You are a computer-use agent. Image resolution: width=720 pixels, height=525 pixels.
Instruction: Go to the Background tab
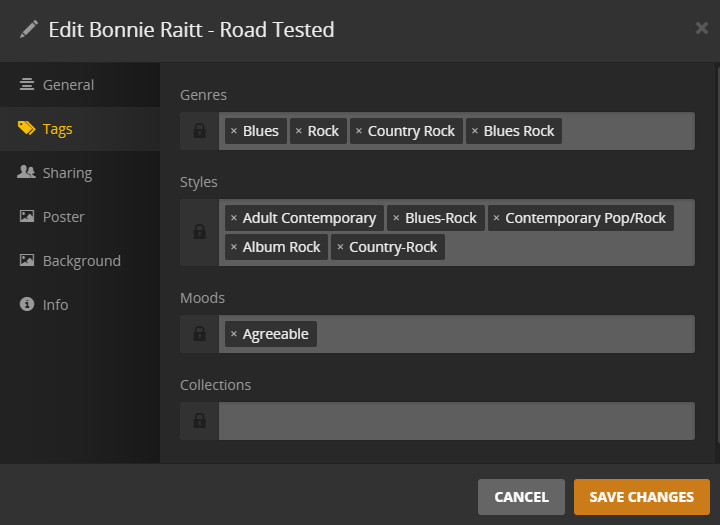(x=81, y=261)
